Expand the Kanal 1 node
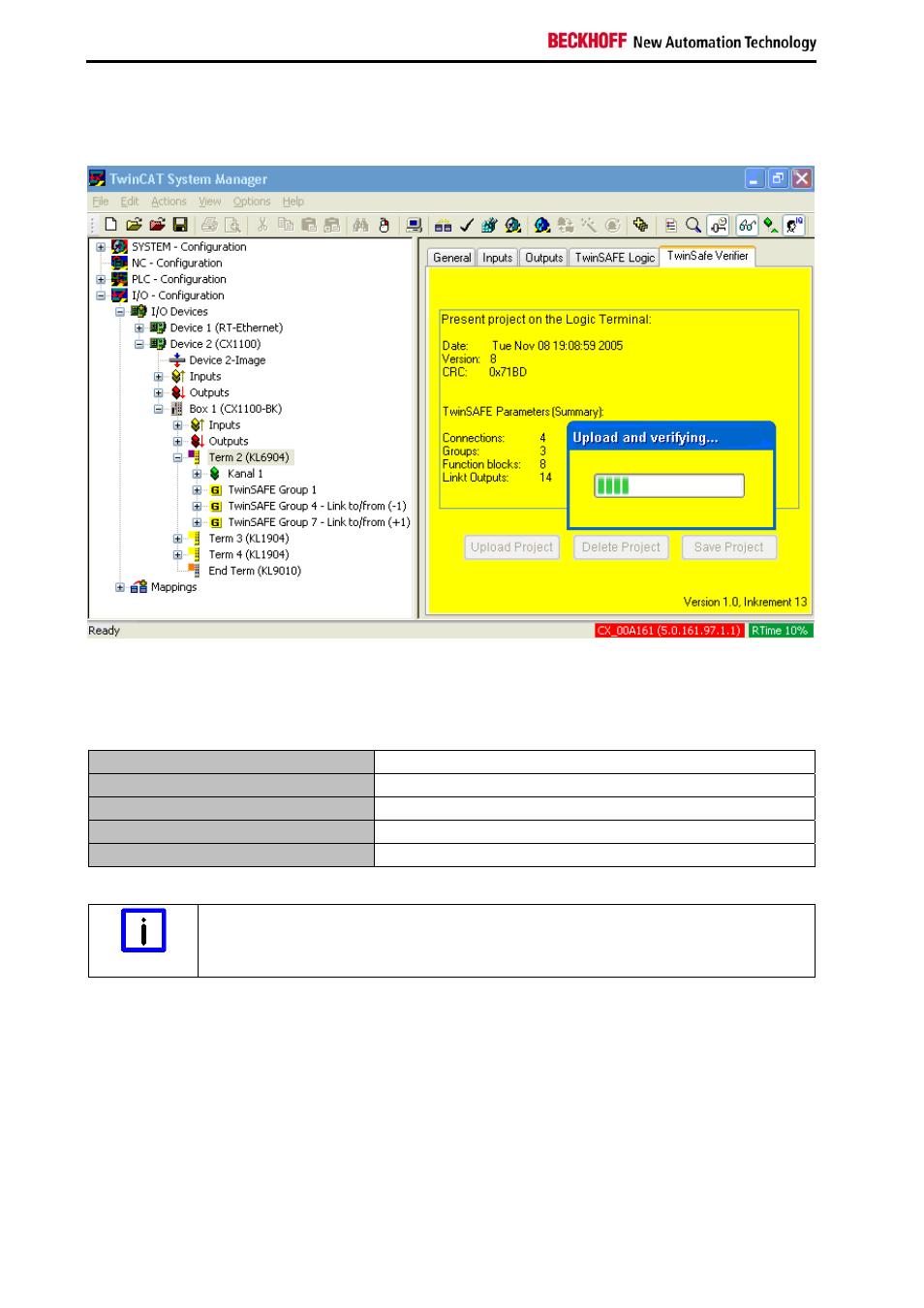 click(198, 474)
